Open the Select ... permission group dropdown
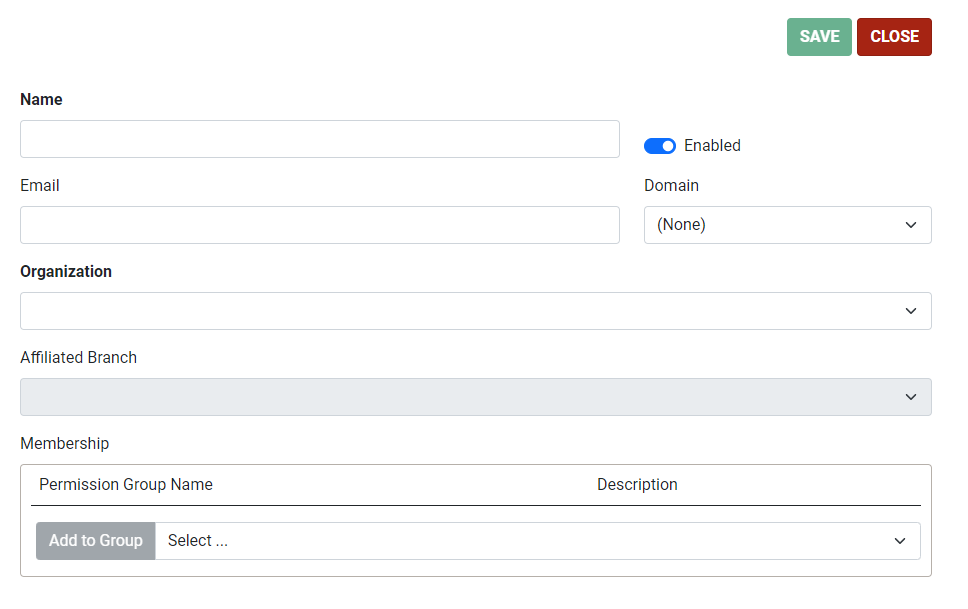Viewport: 968px width, 609px height. pyautogui.click(x=537, y=541)
